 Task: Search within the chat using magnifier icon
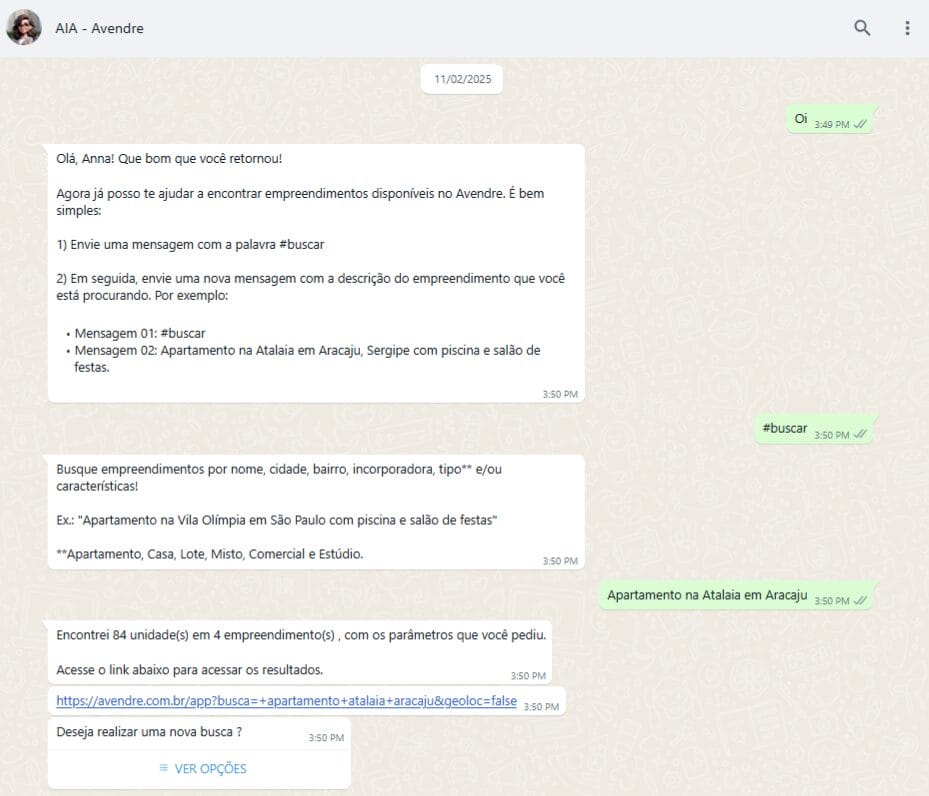[x=862, y=28]
